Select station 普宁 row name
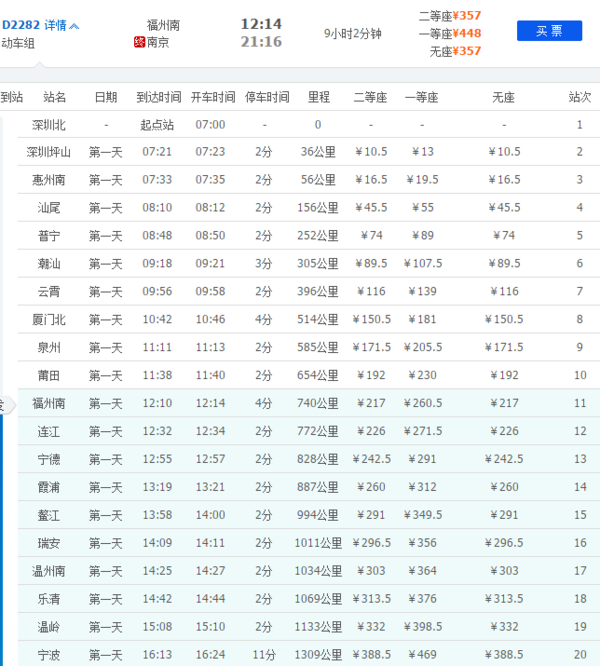Viewport: 600px width, 666px height. pos(48,236)
